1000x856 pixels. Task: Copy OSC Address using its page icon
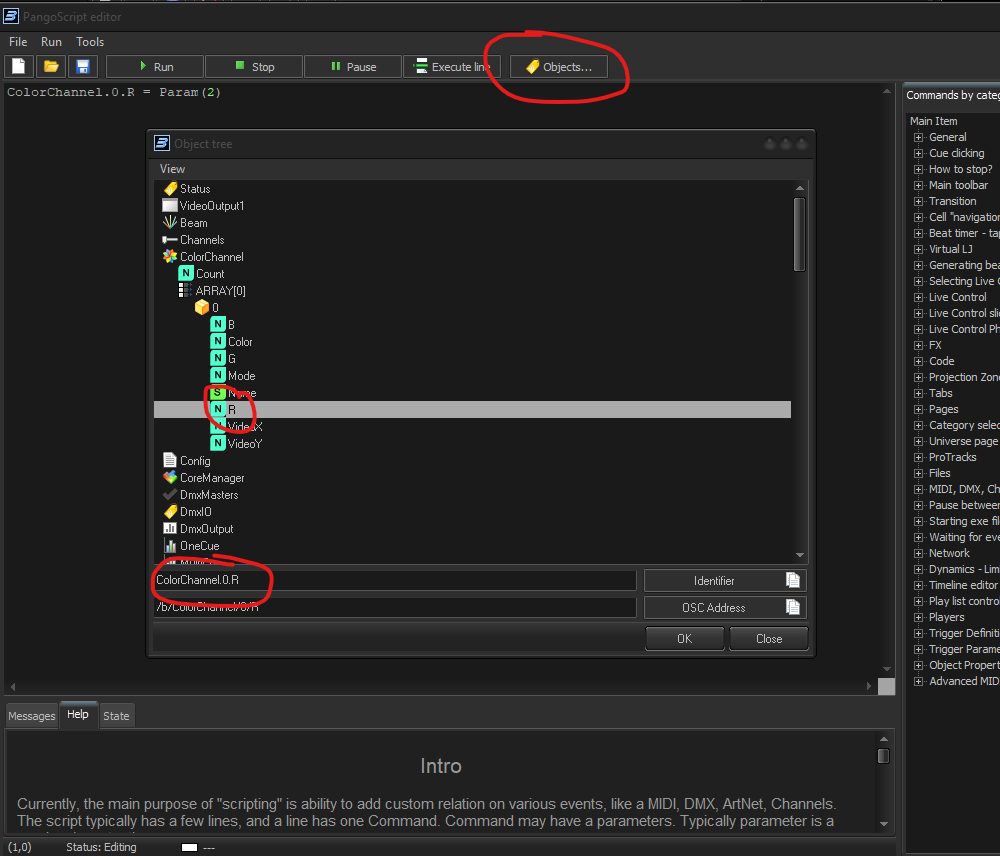[793, 607]
